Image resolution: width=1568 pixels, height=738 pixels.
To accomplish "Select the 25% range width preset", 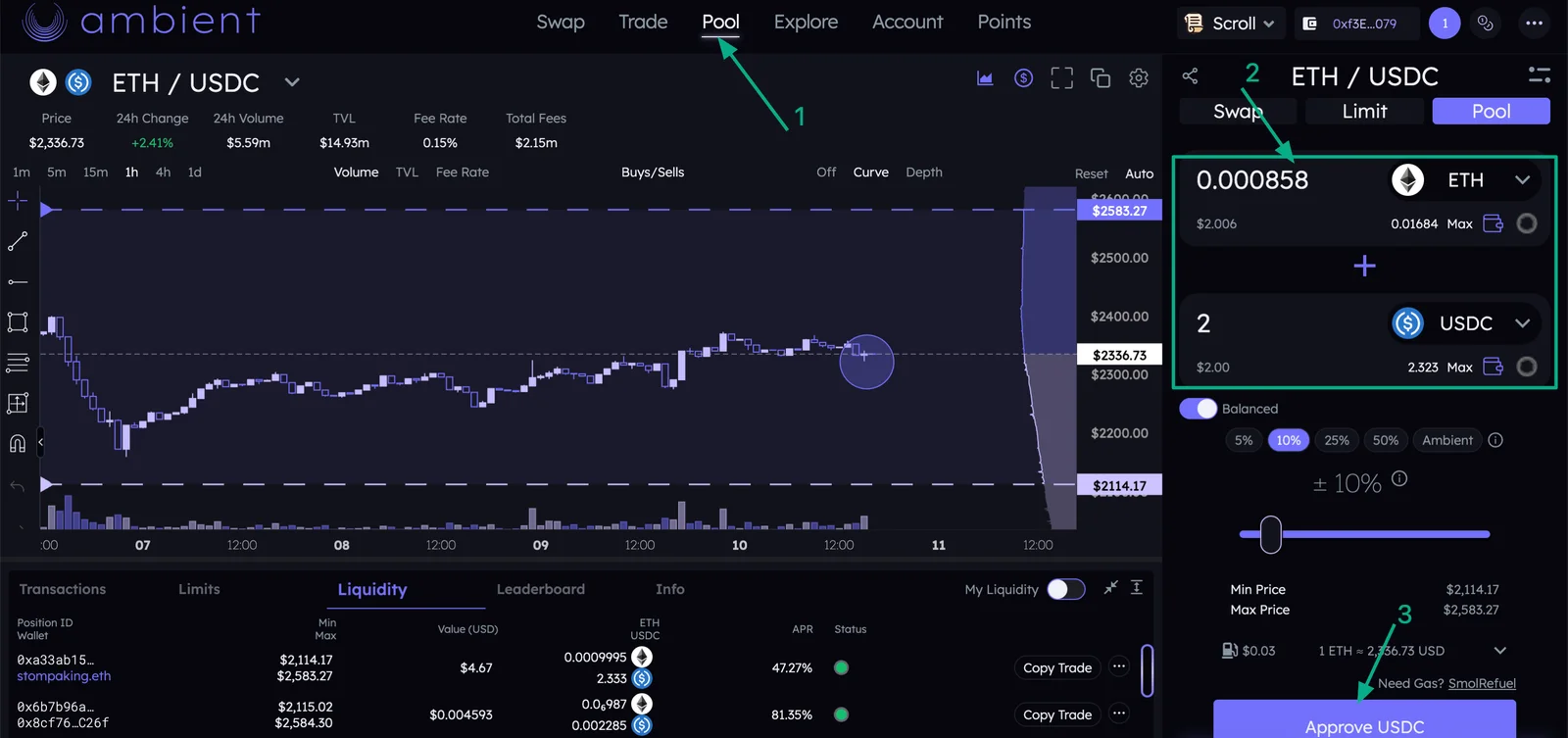I will pos(1337,440).
